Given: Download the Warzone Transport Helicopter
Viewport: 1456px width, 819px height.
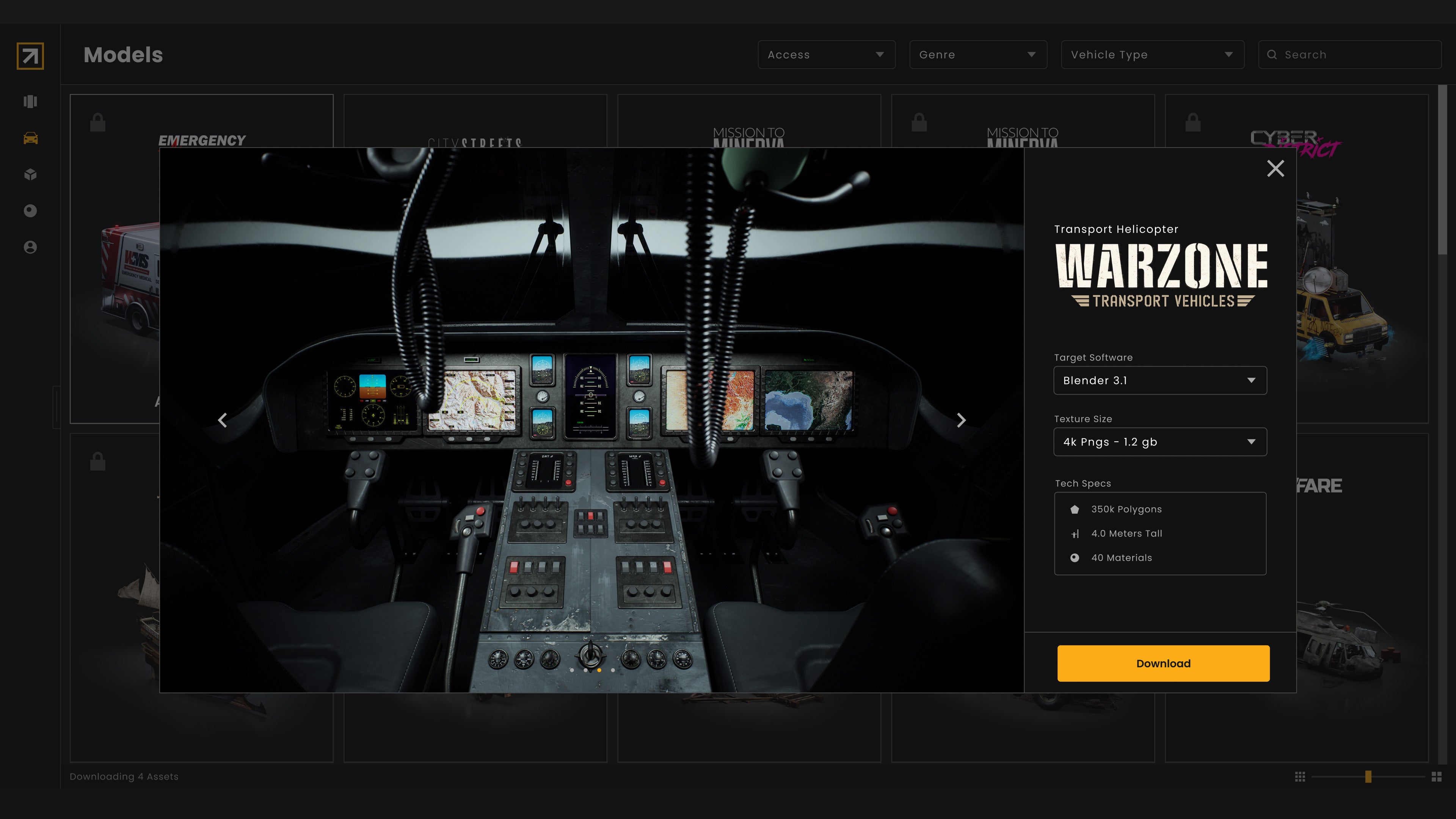Looking at the screenshot, I should (x=1163, y=663).
